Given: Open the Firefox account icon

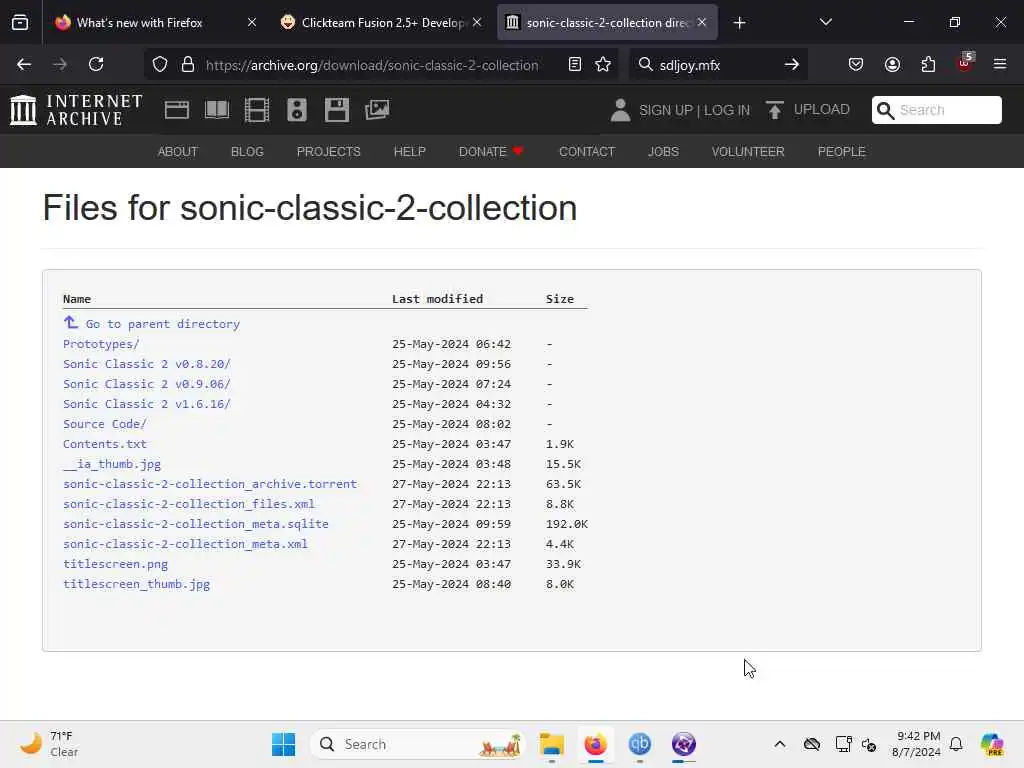Looking at the screenshot, I should coord(892,64).
